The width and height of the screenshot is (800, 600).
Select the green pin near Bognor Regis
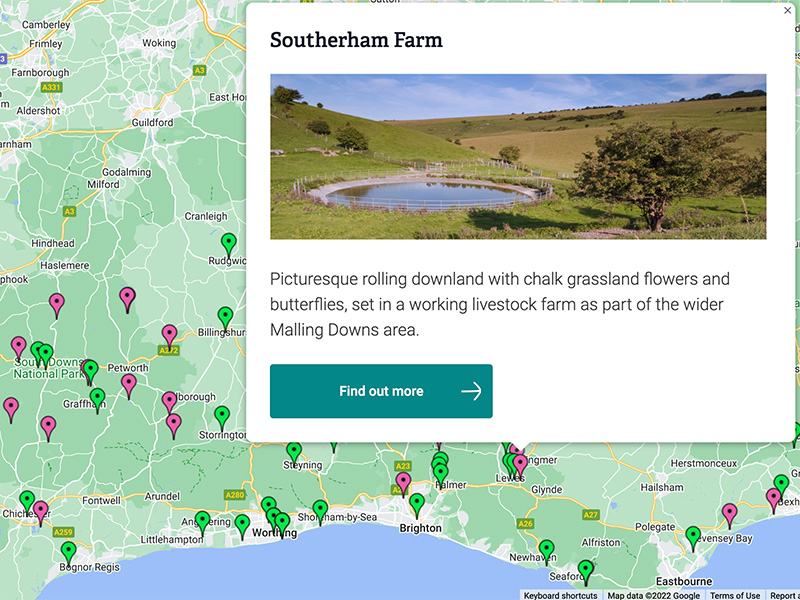[x=67, y=548]
